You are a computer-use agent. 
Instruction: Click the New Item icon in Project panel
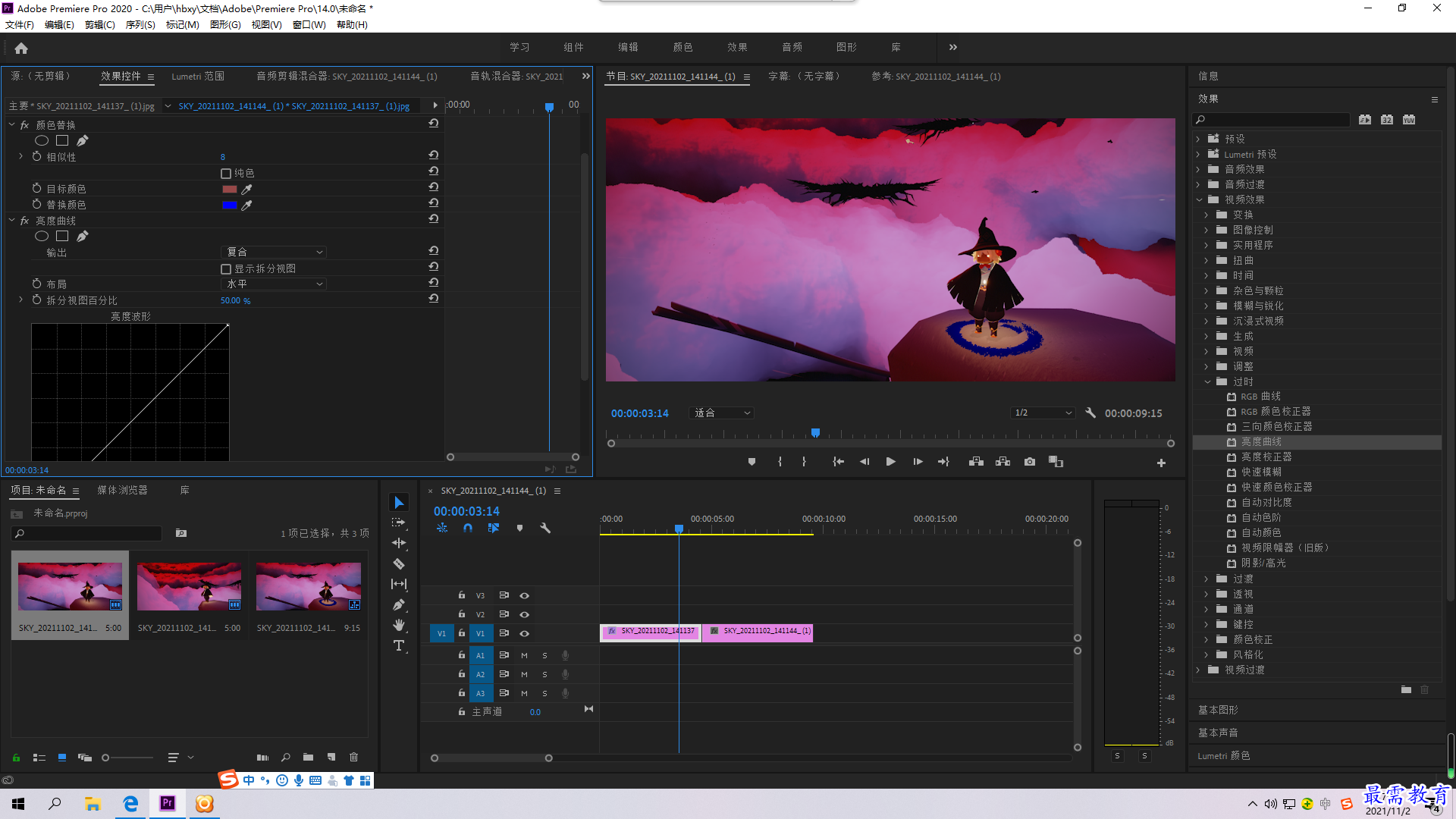tap(331, 757)
